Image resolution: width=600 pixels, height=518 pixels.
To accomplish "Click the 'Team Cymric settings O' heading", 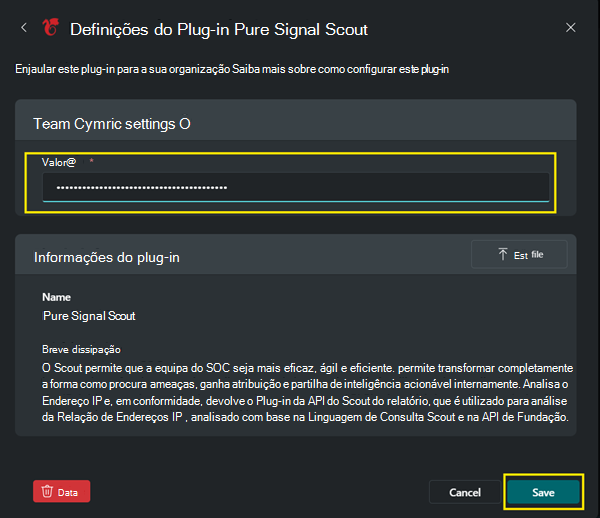I will [x=112, y=124].
